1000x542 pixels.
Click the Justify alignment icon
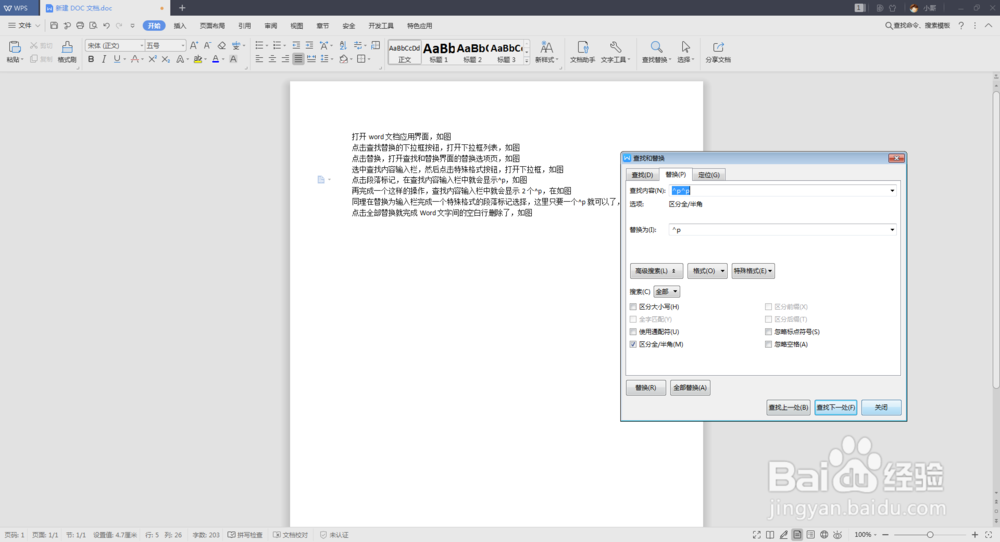tap(298, 59)
